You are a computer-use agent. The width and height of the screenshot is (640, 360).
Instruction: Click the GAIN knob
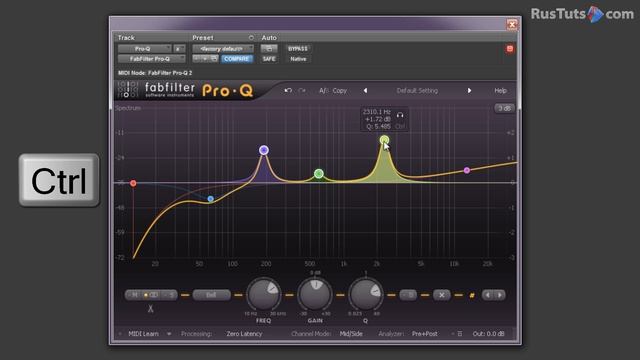coord(315,294)
